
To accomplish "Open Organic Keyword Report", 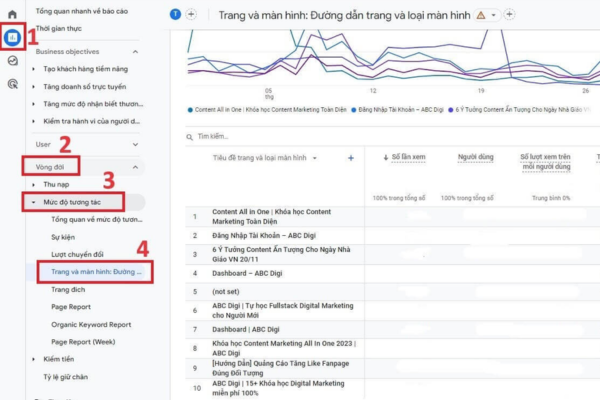I will click(x=91, y=325).
